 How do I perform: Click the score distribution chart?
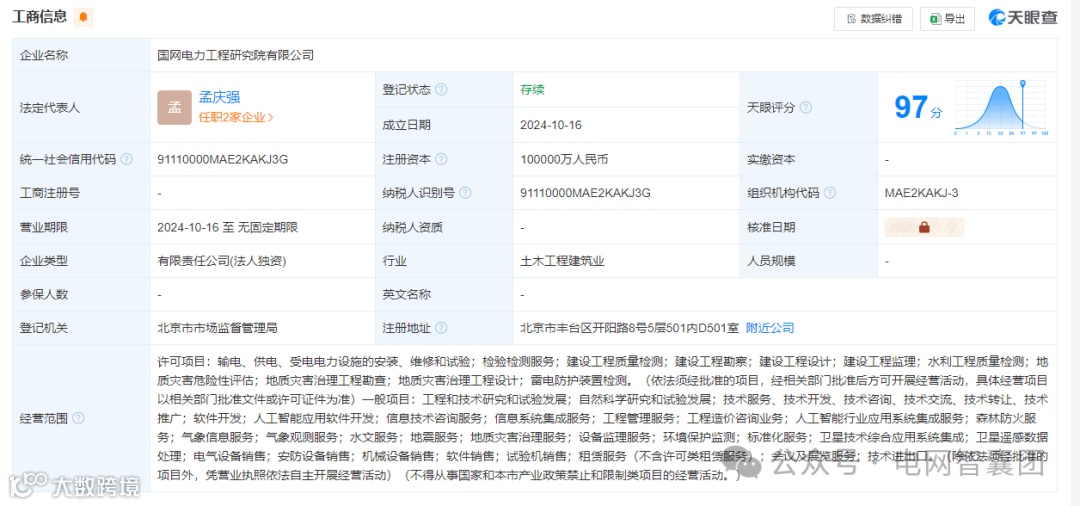point(1001,107)
